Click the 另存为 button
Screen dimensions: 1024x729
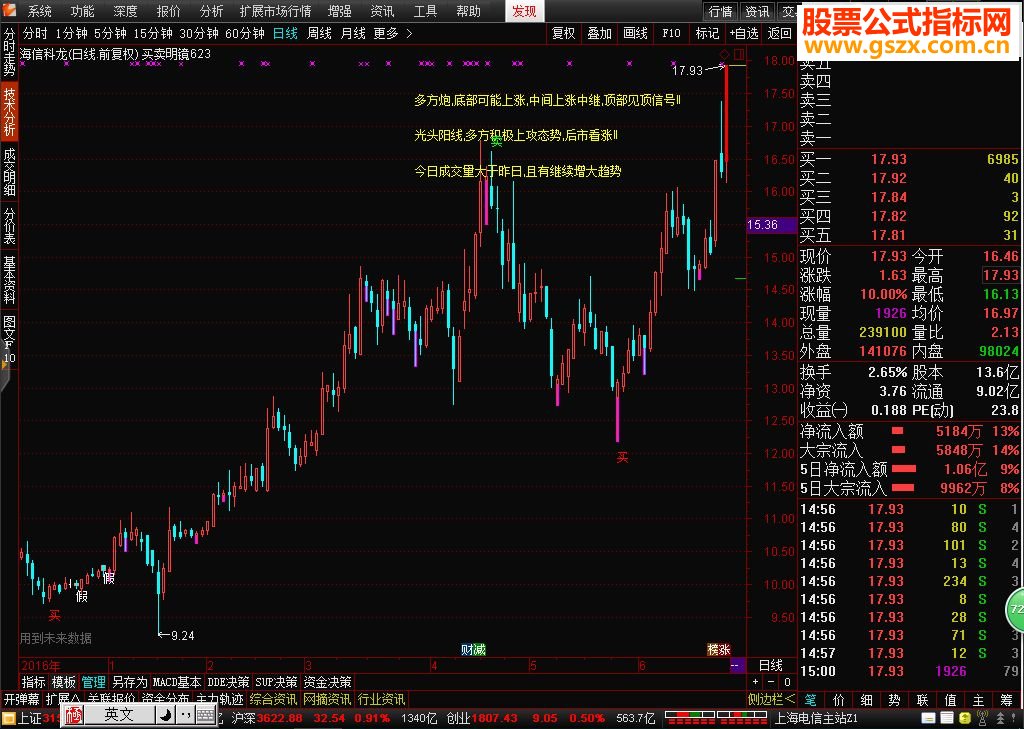(129, 682)
